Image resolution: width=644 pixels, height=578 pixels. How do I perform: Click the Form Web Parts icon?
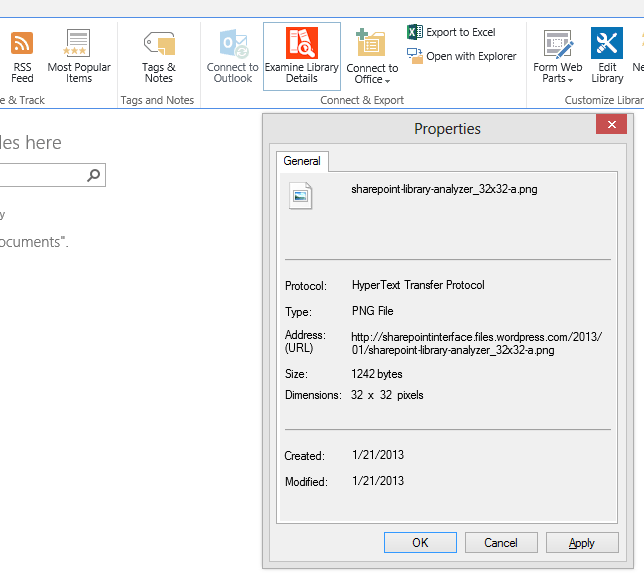click(x=558, y=43)
